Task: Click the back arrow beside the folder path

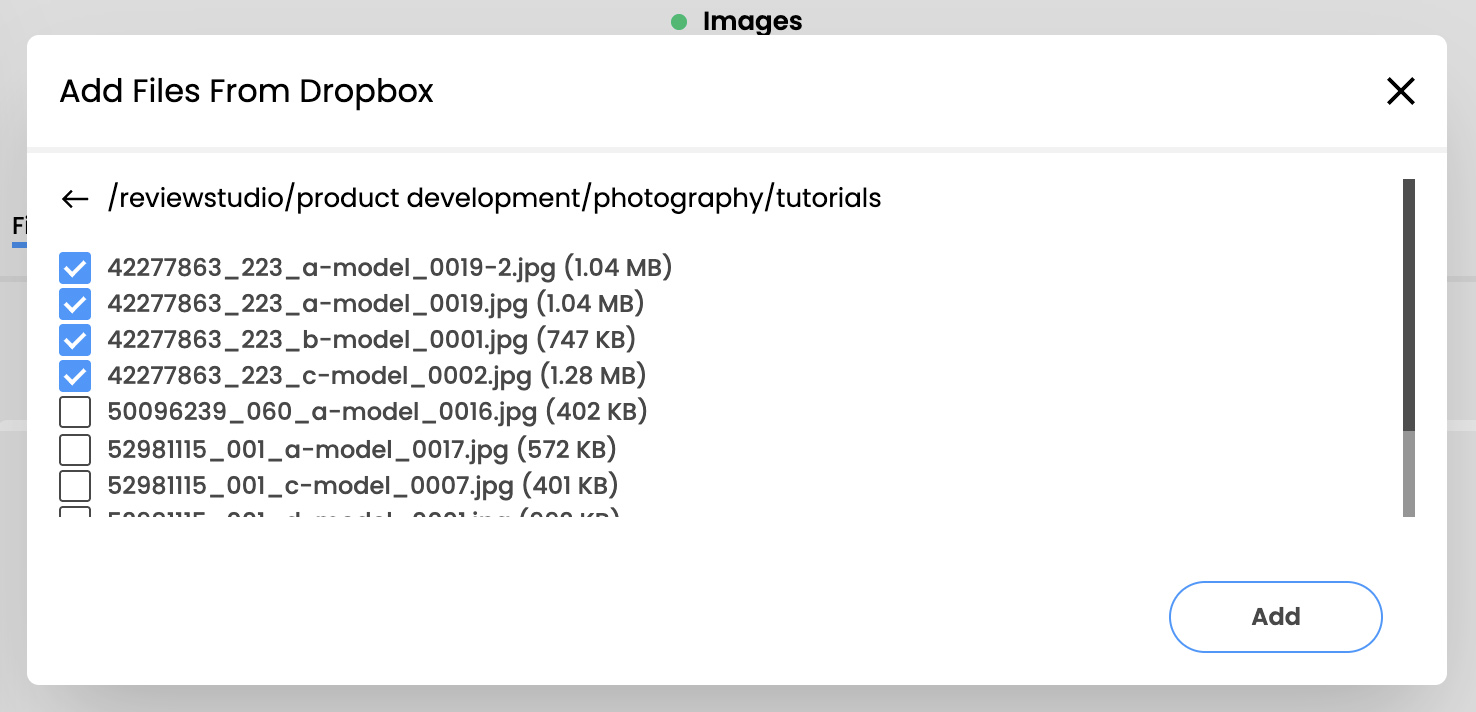Action: [75, 199]
